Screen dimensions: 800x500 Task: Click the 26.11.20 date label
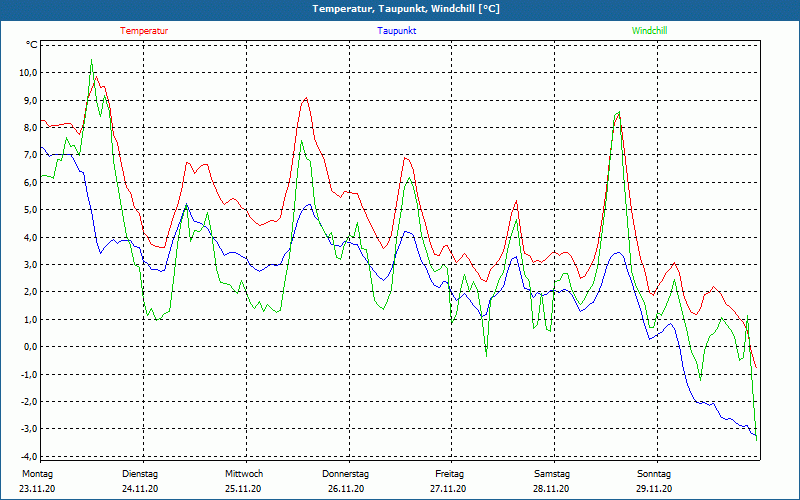point(346,489)
